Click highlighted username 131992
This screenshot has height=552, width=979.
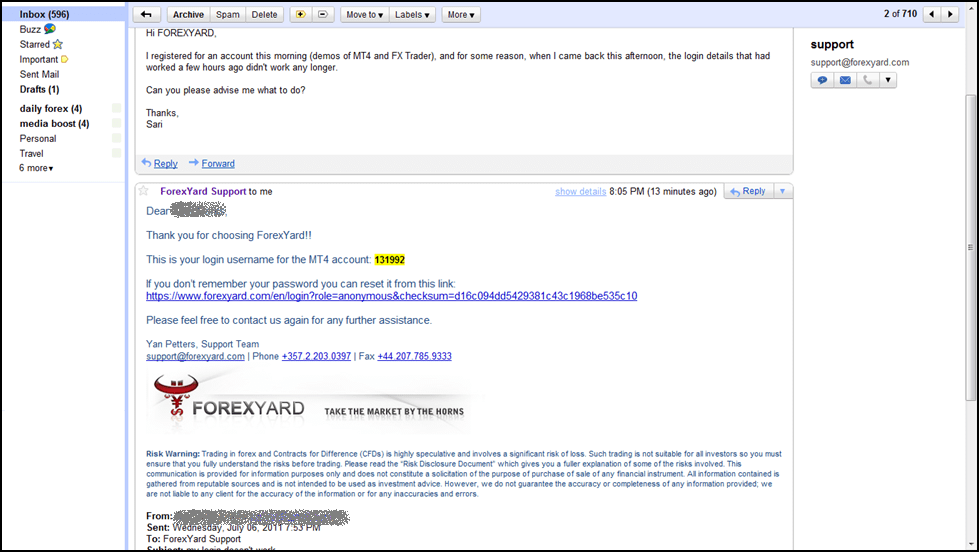point(390,260)
